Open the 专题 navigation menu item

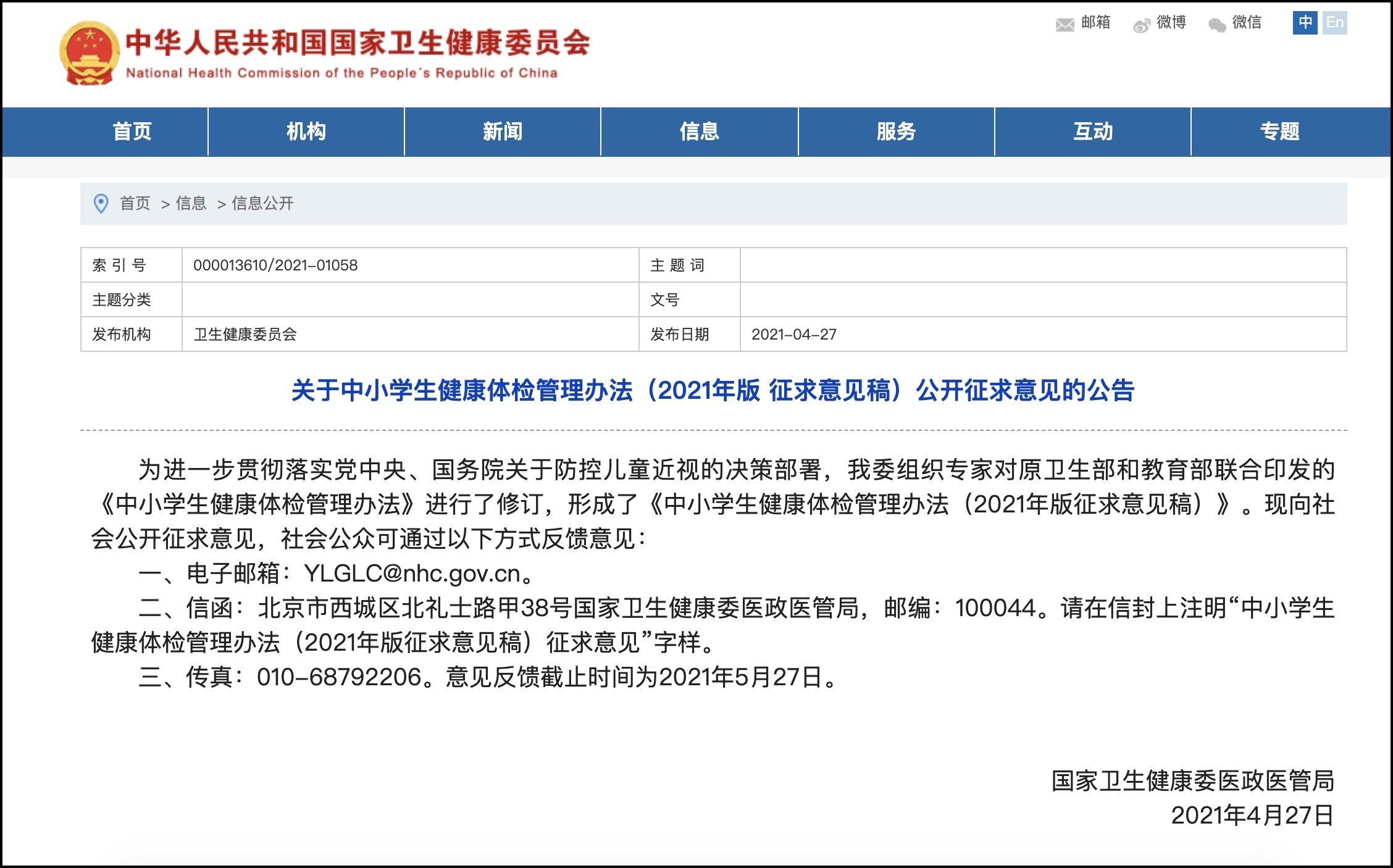click(x=1279, y=131)
